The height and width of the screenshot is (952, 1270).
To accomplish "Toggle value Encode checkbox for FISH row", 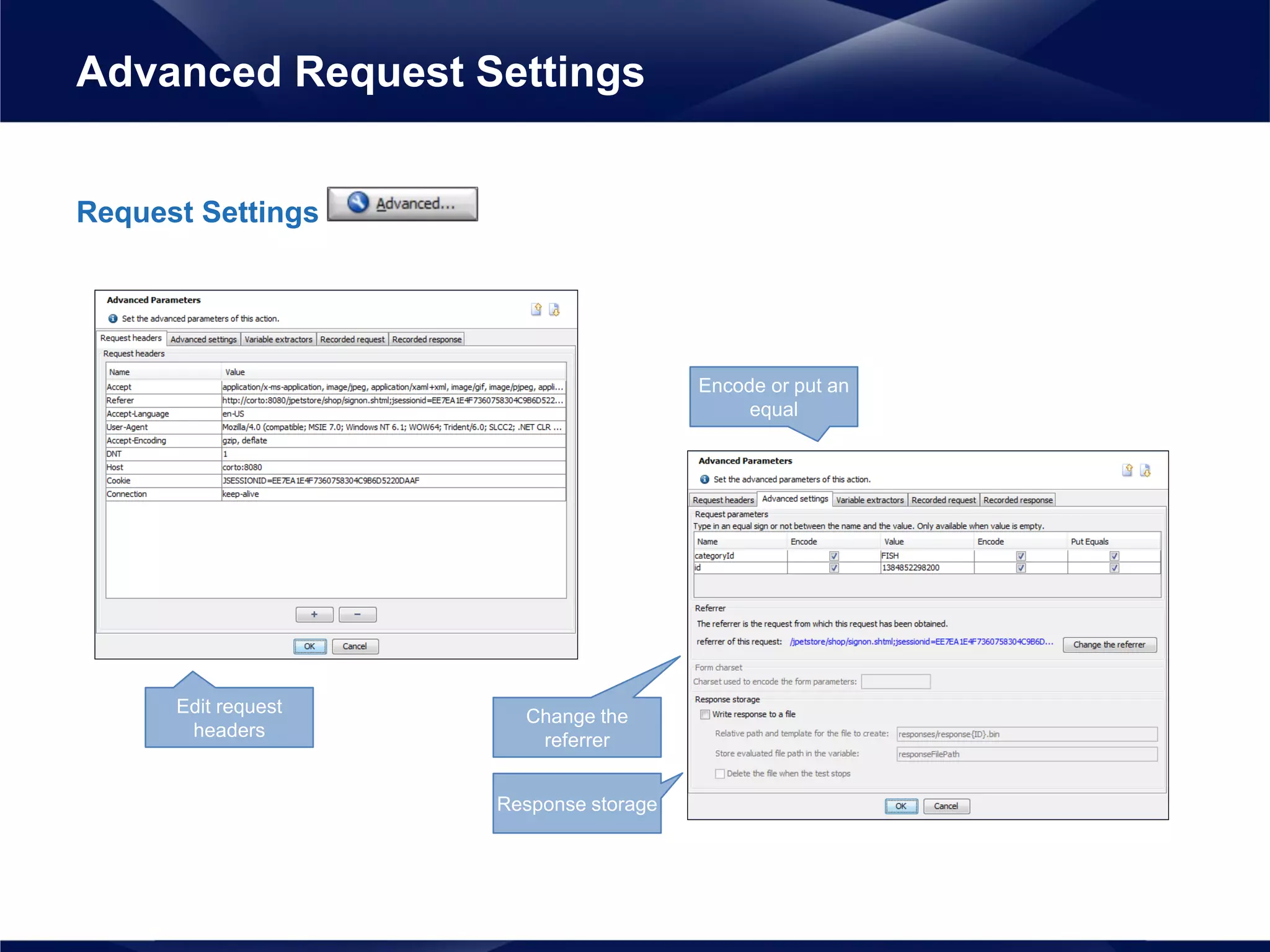I will click(x=1021, y=556).
